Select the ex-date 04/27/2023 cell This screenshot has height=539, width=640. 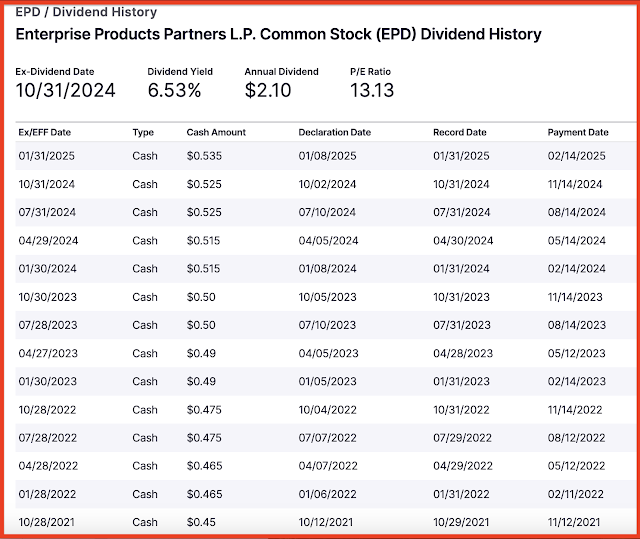pos(48,353)
